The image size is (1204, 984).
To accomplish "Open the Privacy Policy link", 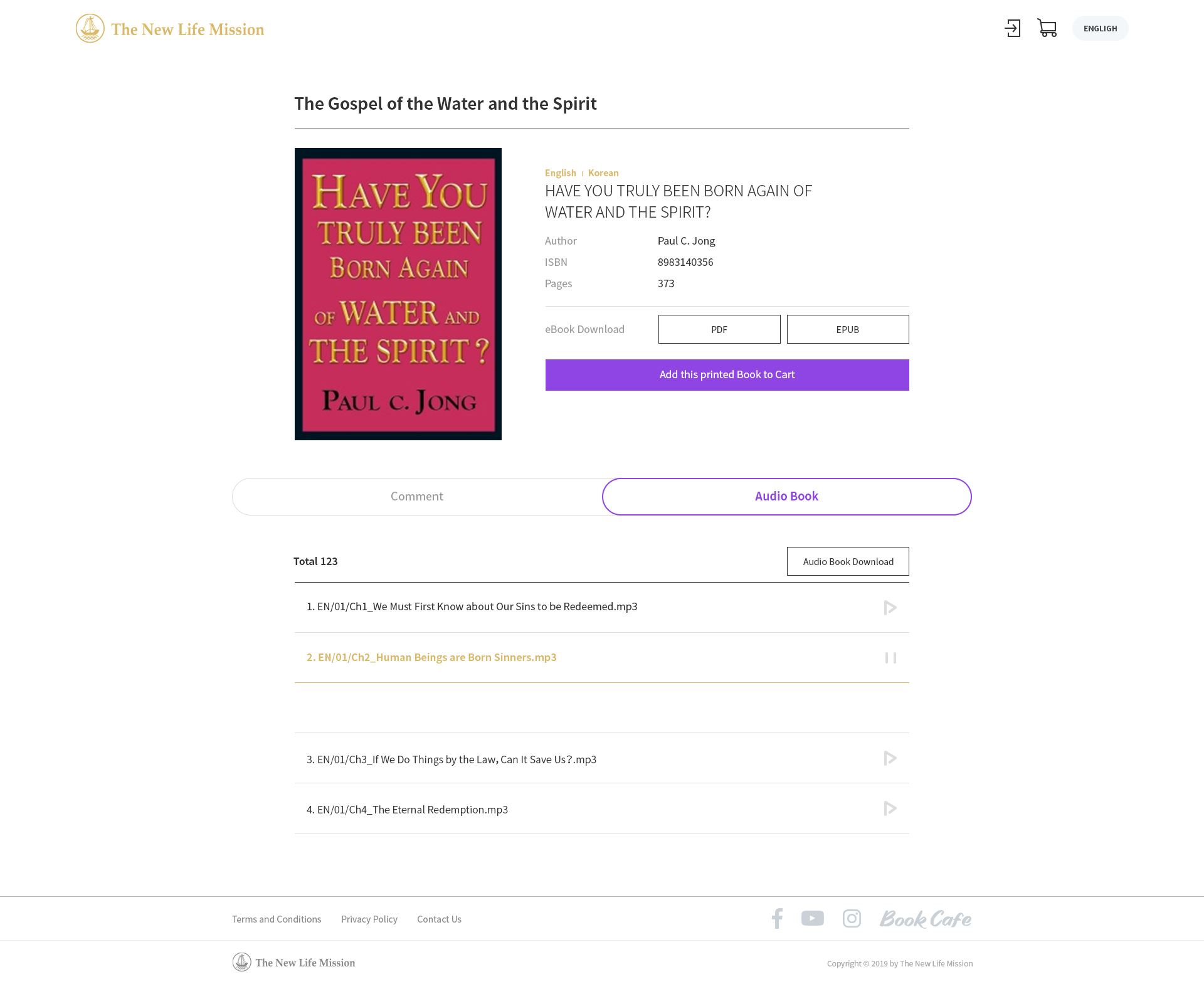I will pos(369,919).
